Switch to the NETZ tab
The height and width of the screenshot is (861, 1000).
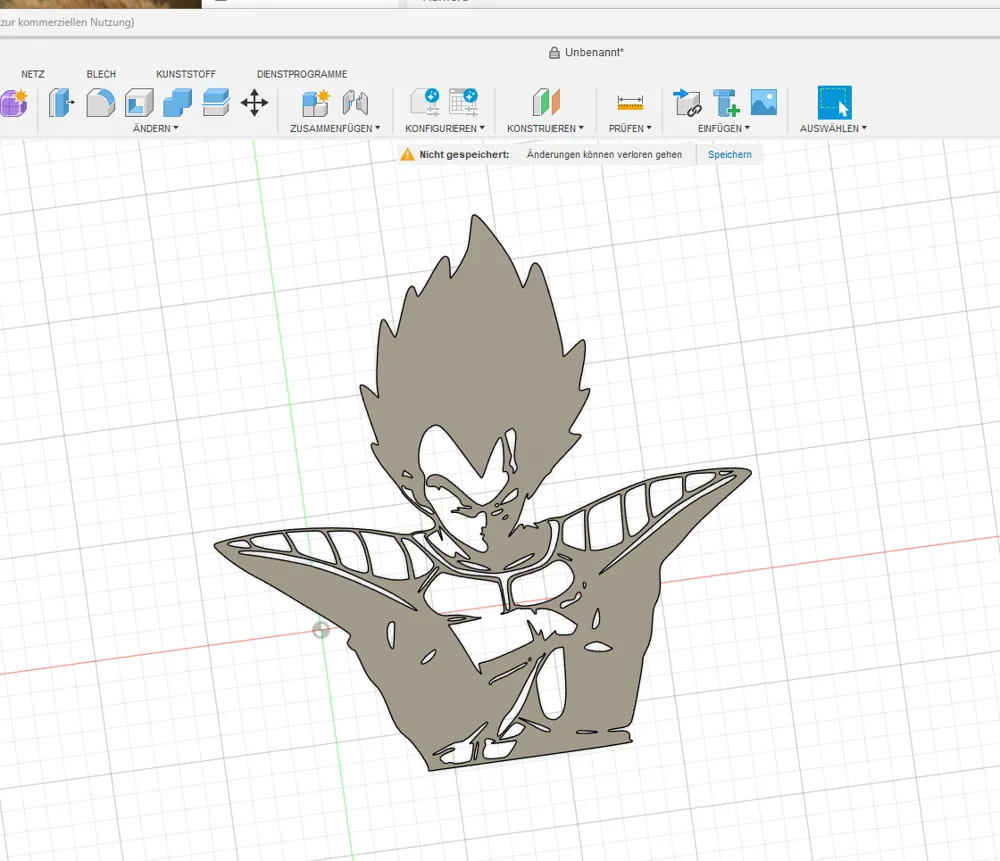click(33, 74)
